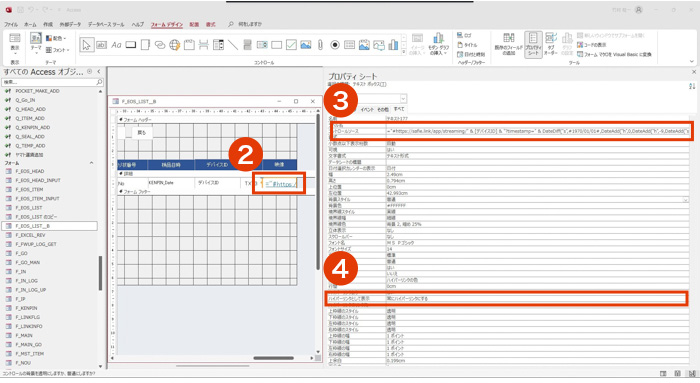Choose the Toggle Button control

tap(247, 45)
